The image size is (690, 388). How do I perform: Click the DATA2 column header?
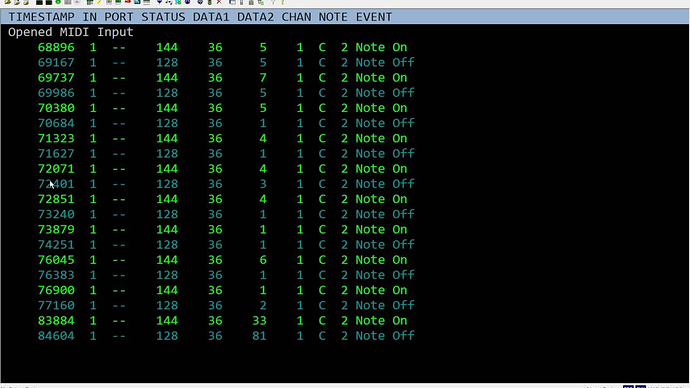pyautogui.click(x=255, y=17)
